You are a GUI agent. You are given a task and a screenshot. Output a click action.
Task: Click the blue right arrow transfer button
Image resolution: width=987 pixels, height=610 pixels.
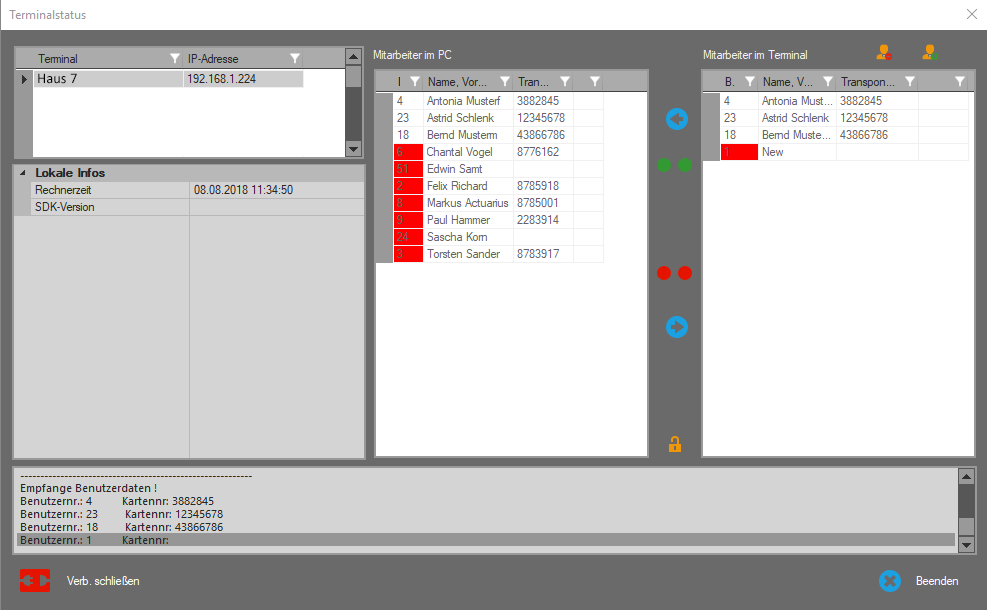pos(677,326)
